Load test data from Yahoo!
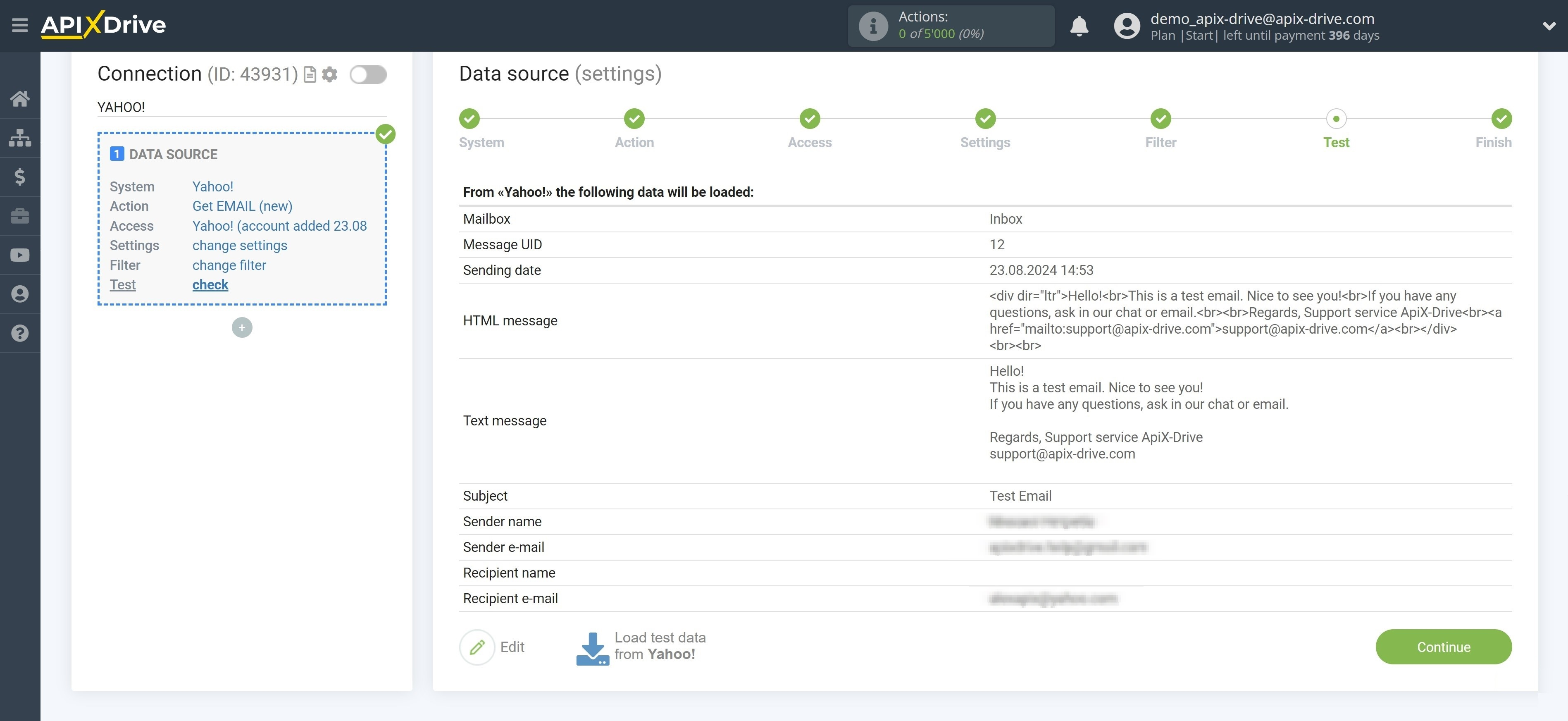This screenshot has height=721, width=1568. (x=660, y=645)
